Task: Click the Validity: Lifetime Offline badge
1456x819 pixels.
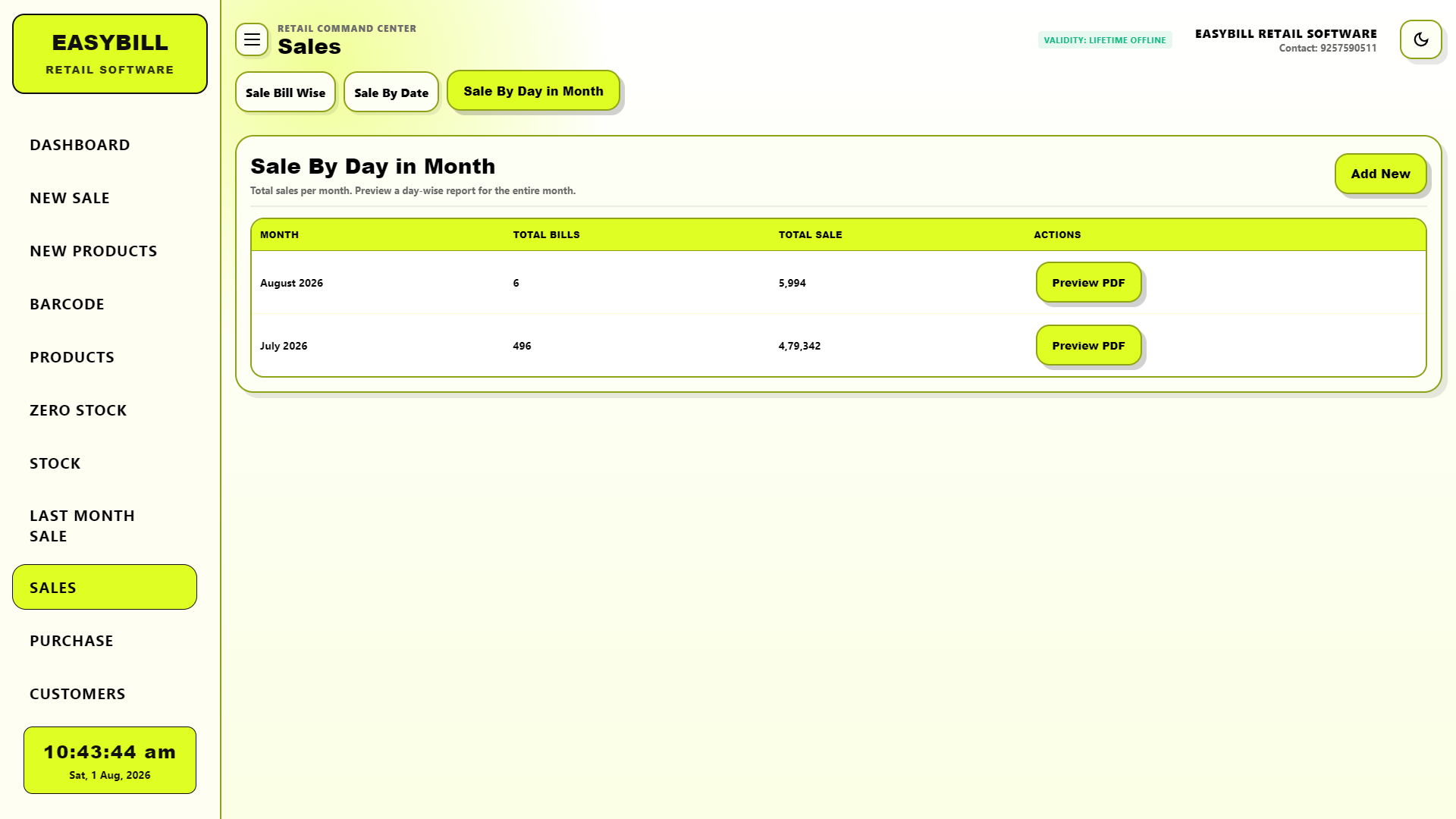Action: point(1105,40)
